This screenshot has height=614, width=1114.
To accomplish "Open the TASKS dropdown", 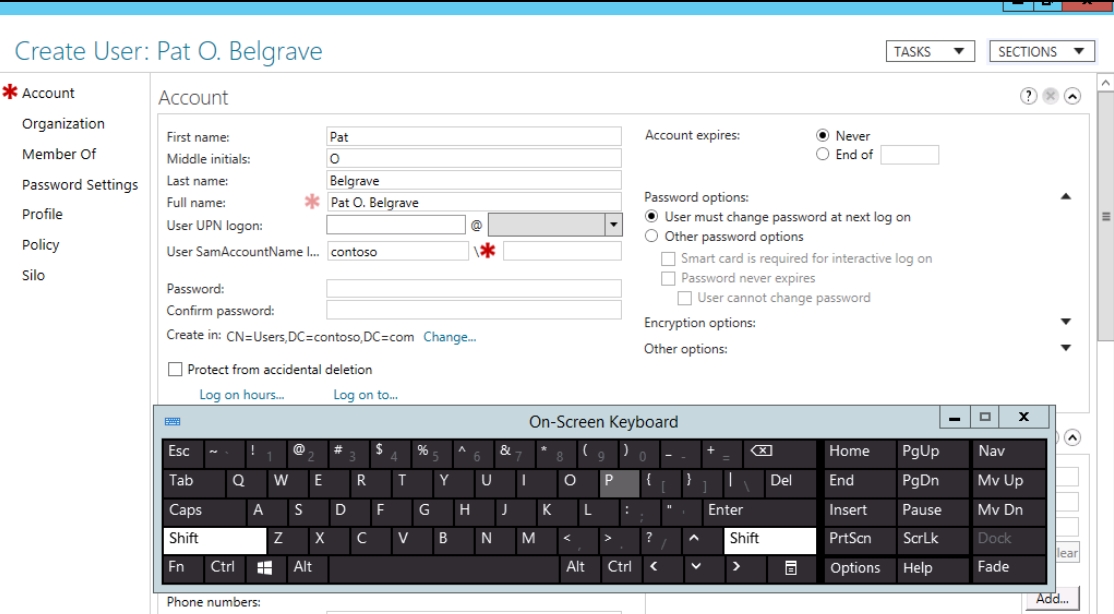I will (930, 51).
